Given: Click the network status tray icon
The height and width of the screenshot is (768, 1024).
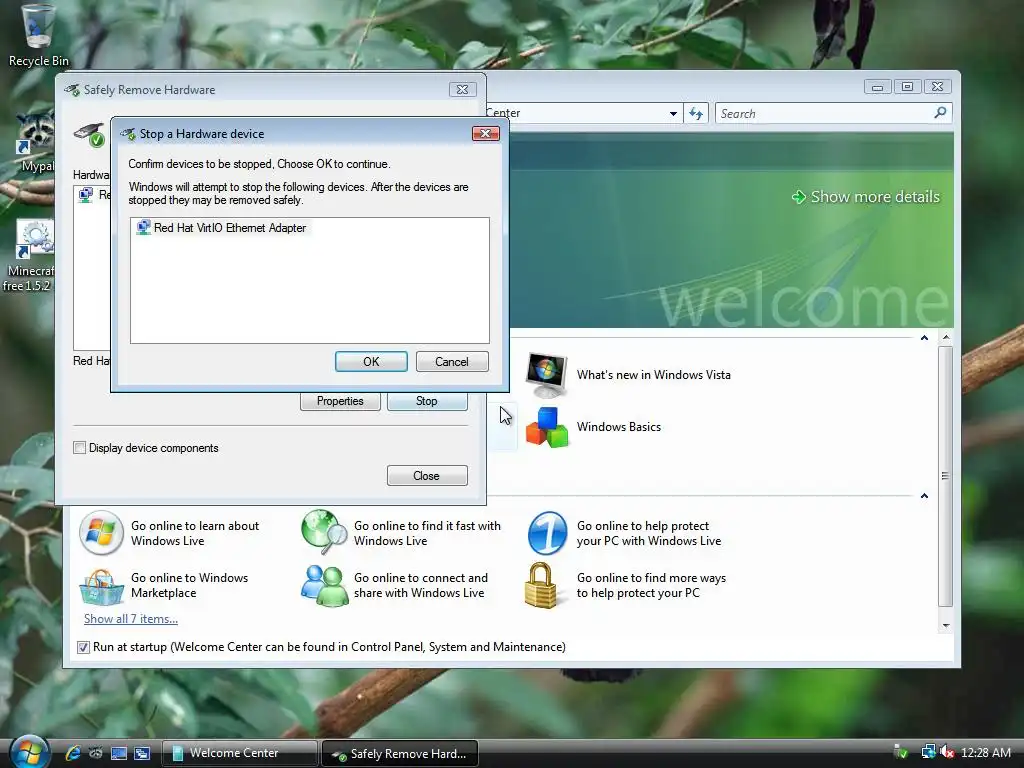Looking at the screenshot, I should [928, 752].
